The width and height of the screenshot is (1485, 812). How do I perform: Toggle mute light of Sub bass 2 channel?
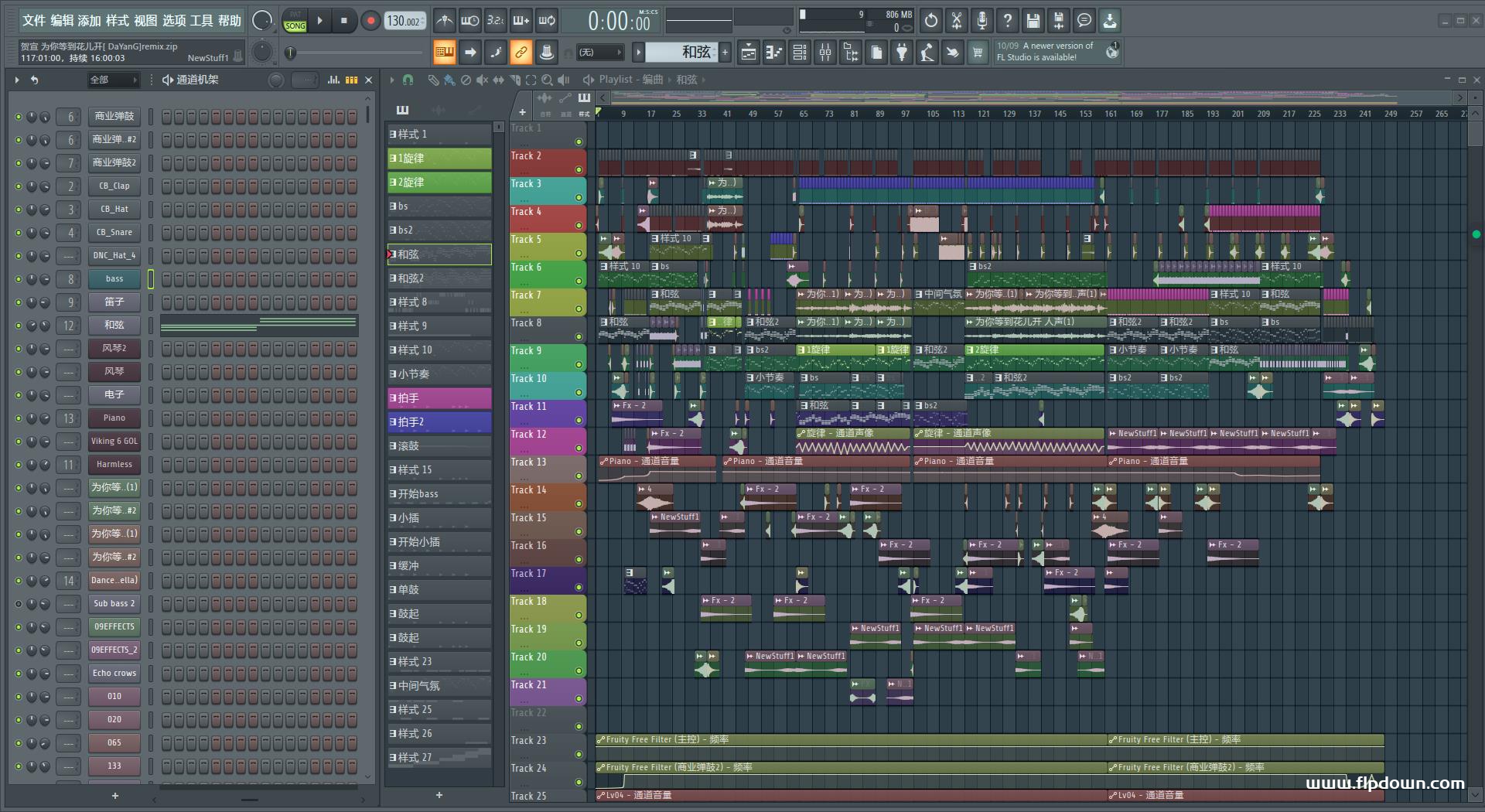point(19,604)
